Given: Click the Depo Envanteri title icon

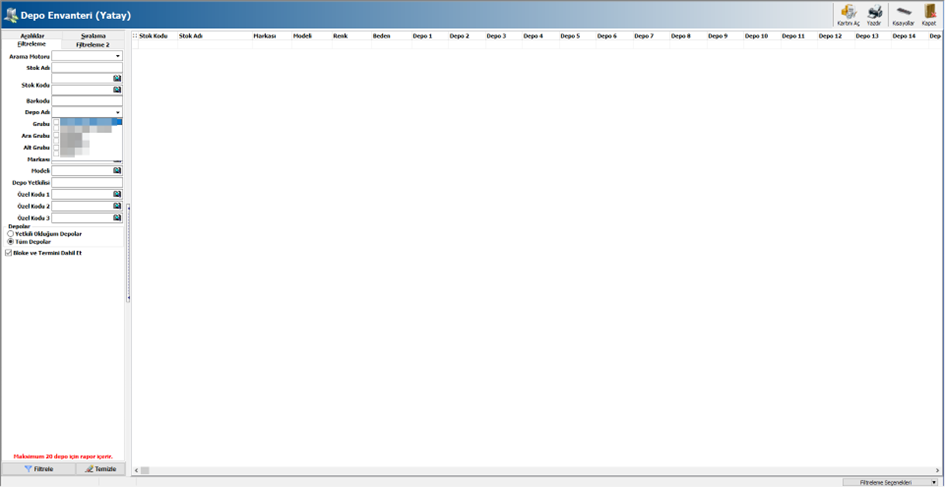Looking at the screenshot, I should pyautogui.click(x=10, y=15).
